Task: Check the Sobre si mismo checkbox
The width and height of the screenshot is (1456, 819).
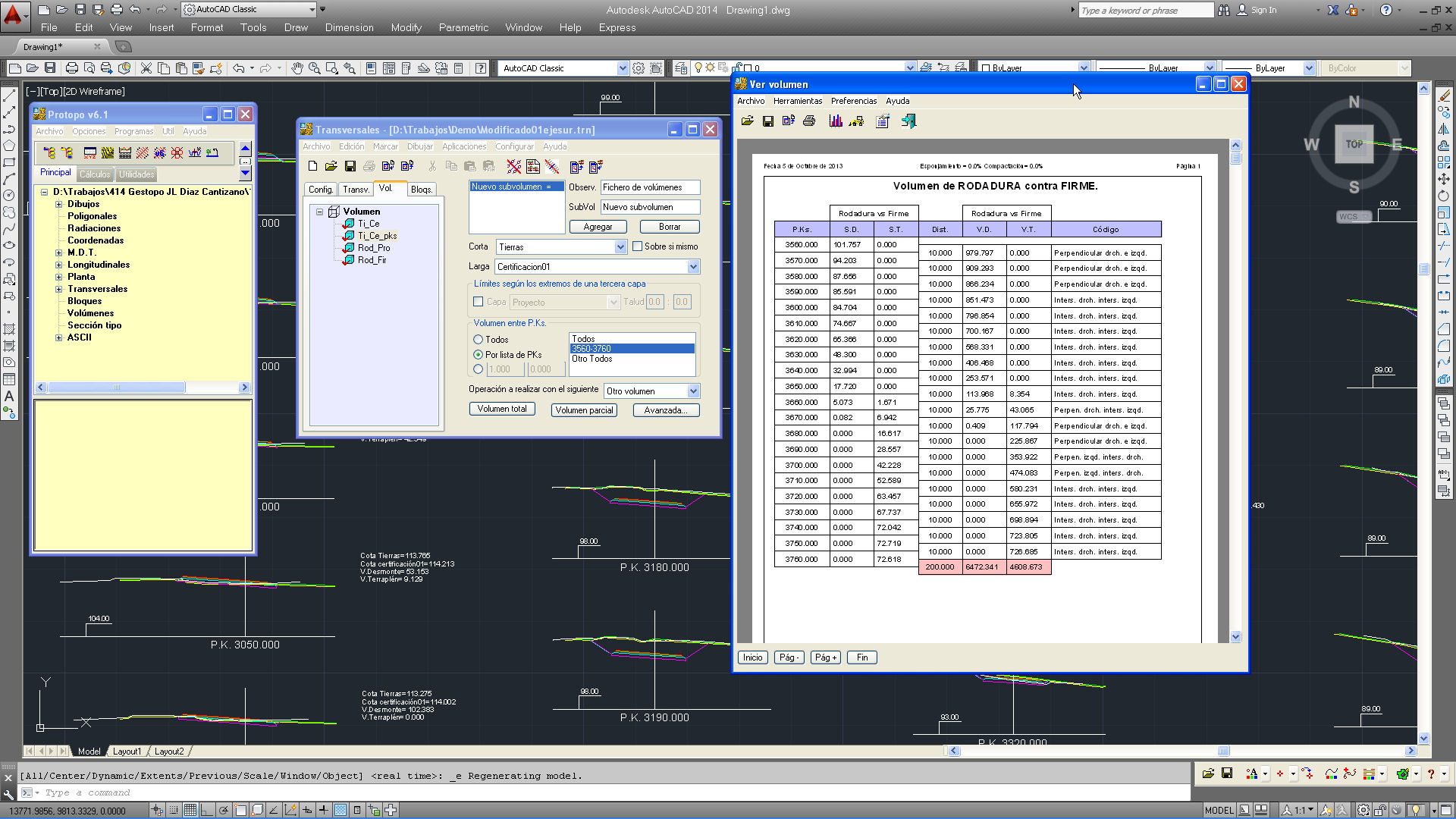Action: click(x=638, y=246)
